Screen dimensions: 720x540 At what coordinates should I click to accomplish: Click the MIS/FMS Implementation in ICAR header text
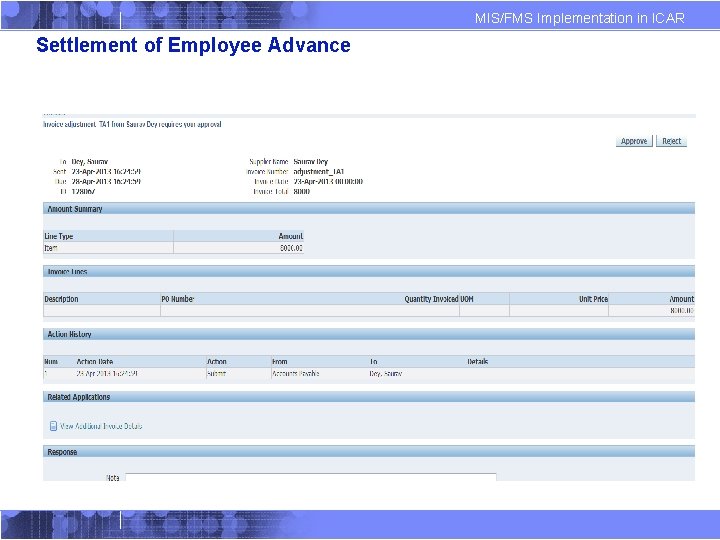(x=579, y=18)
